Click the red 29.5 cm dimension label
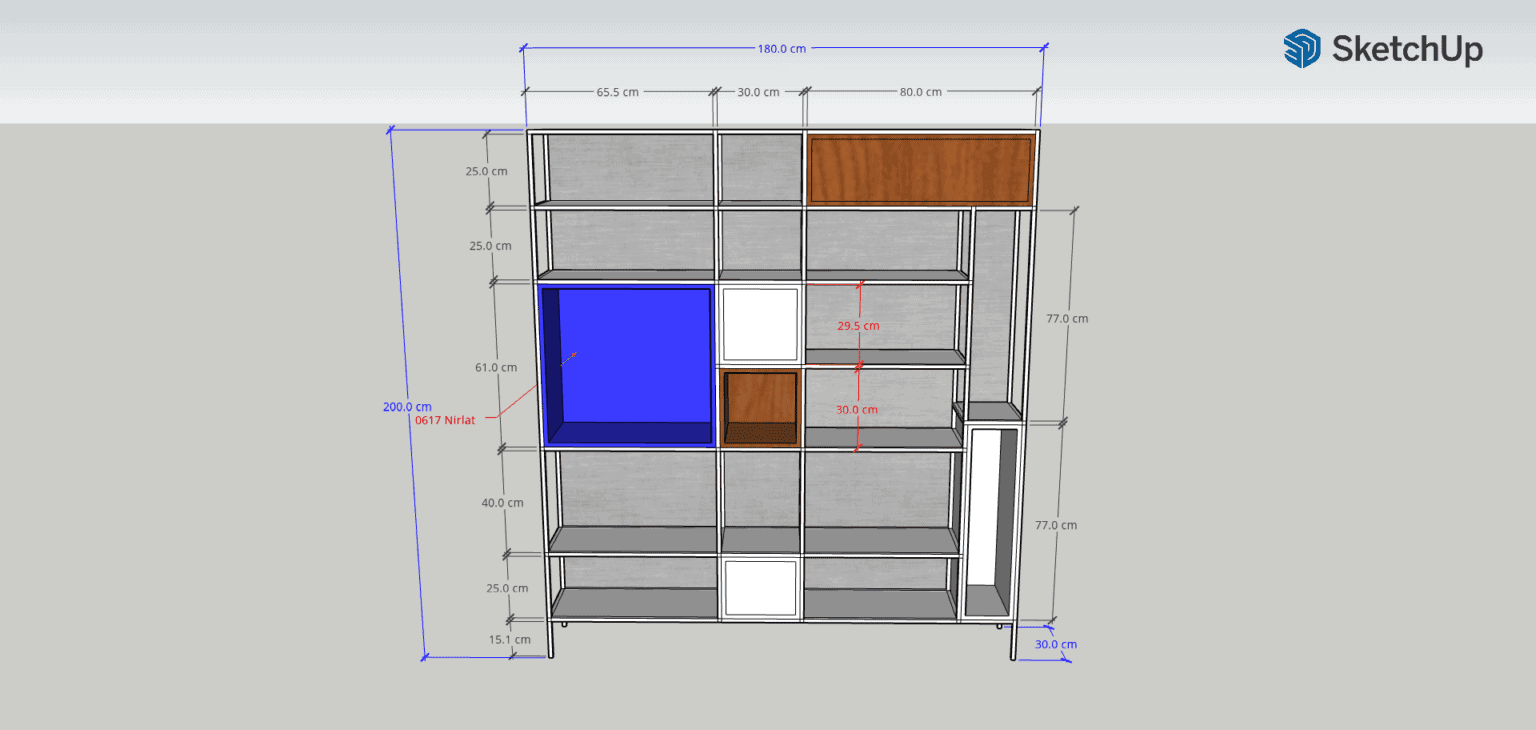This screenshot has width=1536, height=730. coord(858,325)
